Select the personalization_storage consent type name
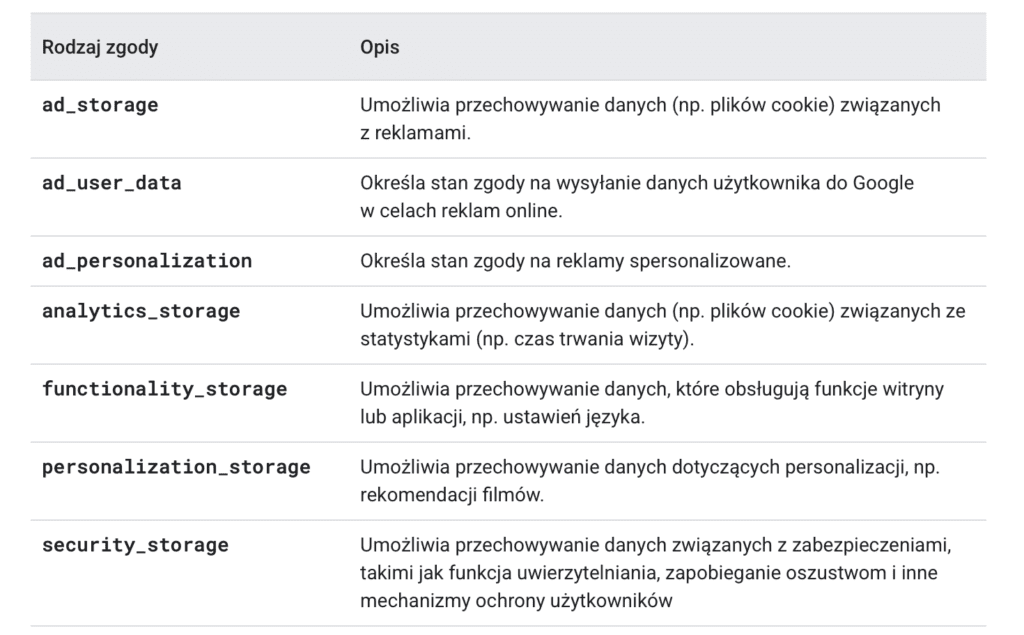Viewport: 1024px width, 635px height. [x=176, y=467]
